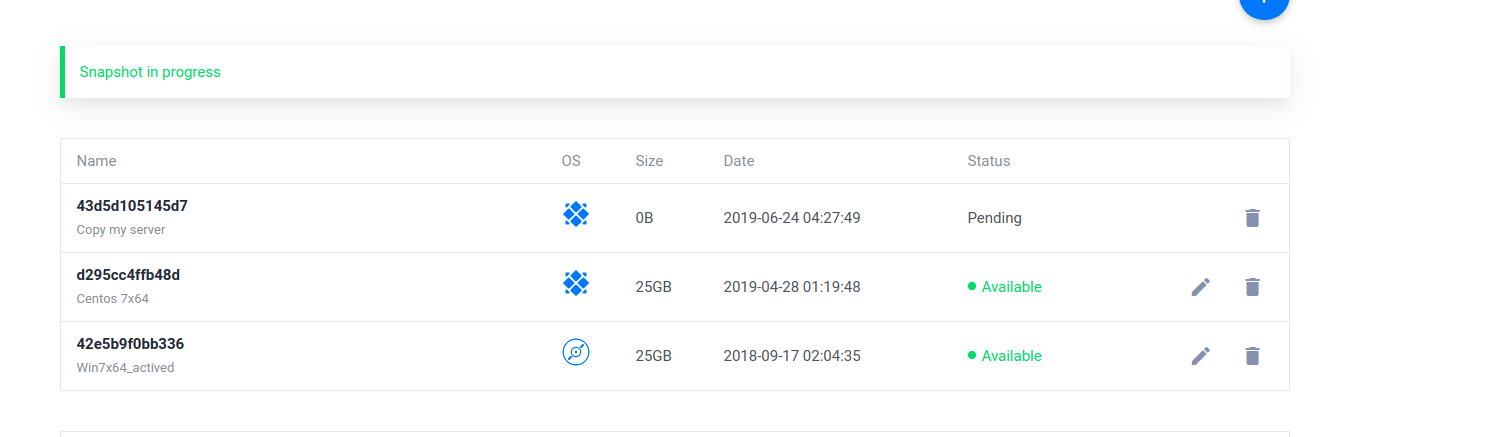
Task: Edit the 42e5b9f0bb336 Win7x64_actived snapshot
Action: pos(1201,356)
